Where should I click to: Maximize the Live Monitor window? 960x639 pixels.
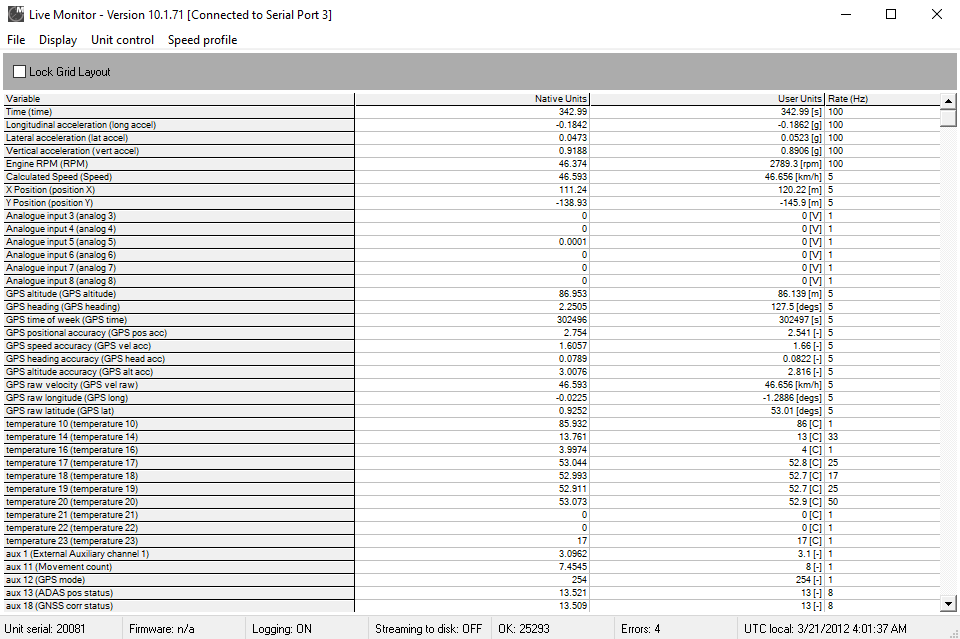891,15
